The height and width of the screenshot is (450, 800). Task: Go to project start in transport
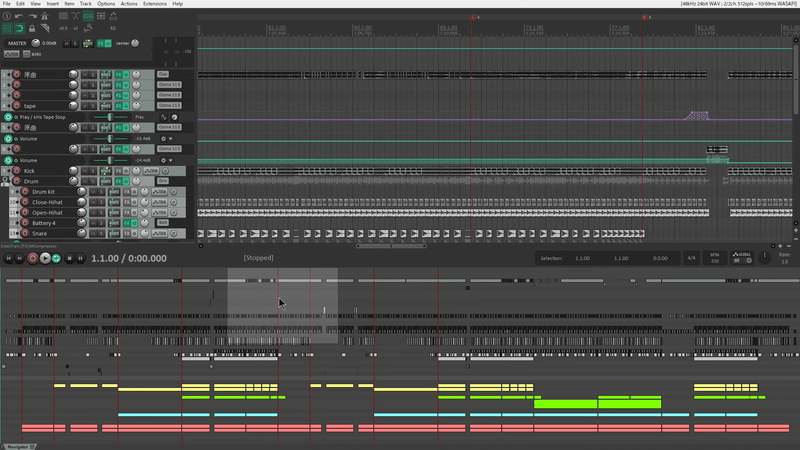tap(8, 259)
